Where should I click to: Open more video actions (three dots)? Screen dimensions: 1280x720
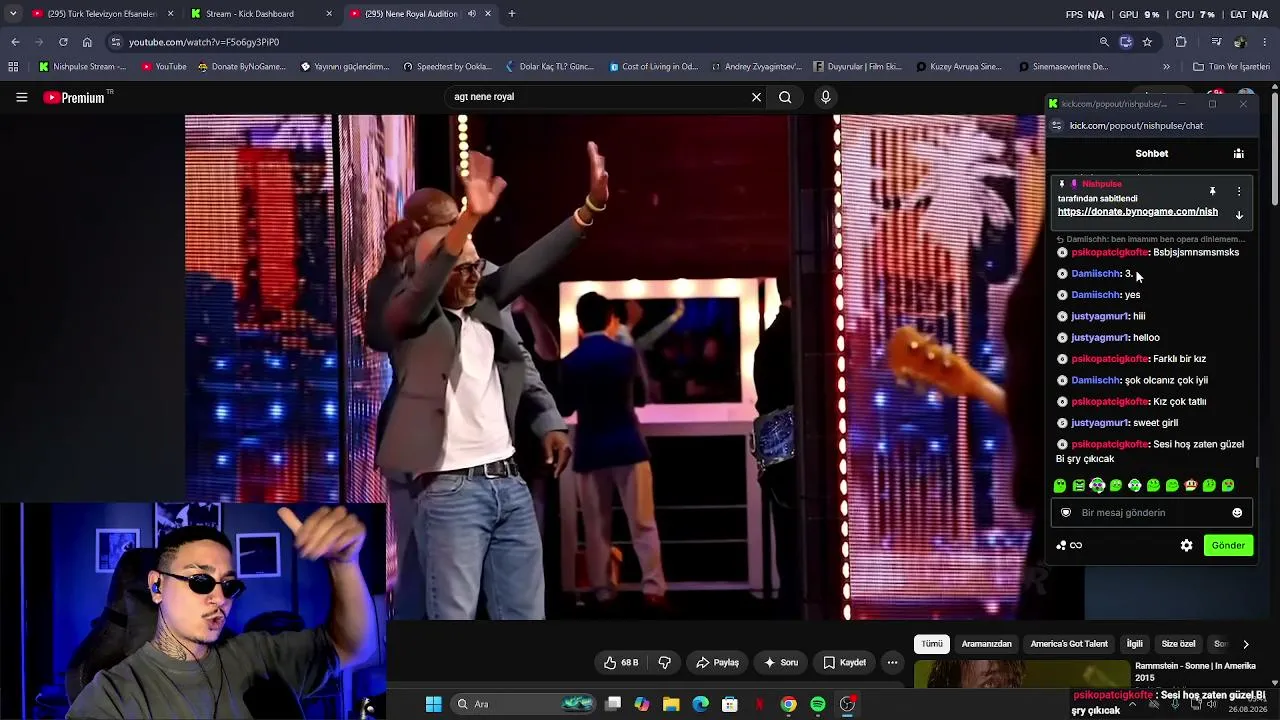[892, 662]
